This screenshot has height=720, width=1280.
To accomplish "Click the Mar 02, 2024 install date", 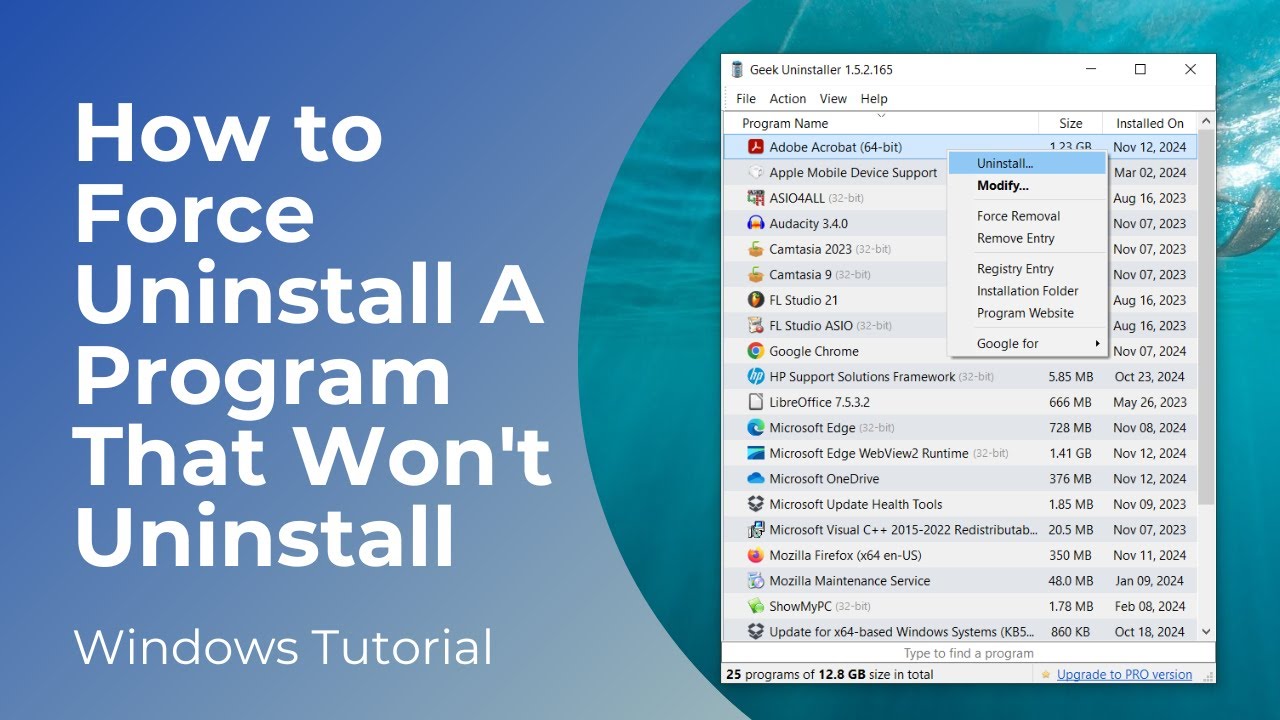I will (1149, 173).
